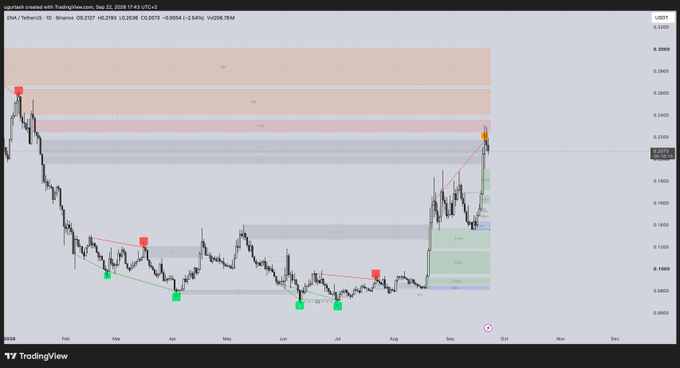Select the green marker at late February low
The image size is (680, 368).
[107, 275]
